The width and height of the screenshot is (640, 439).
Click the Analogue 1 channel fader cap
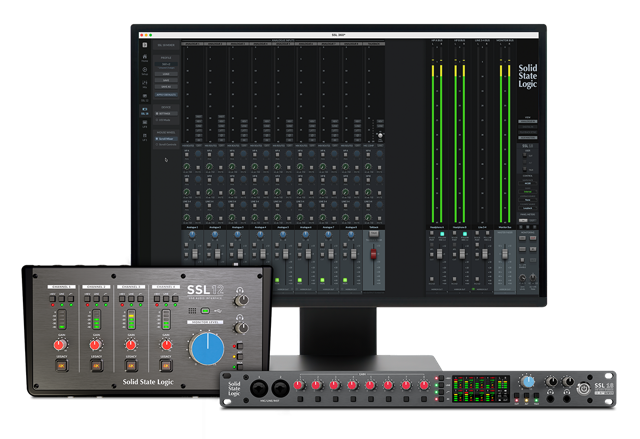pos(195,254)
